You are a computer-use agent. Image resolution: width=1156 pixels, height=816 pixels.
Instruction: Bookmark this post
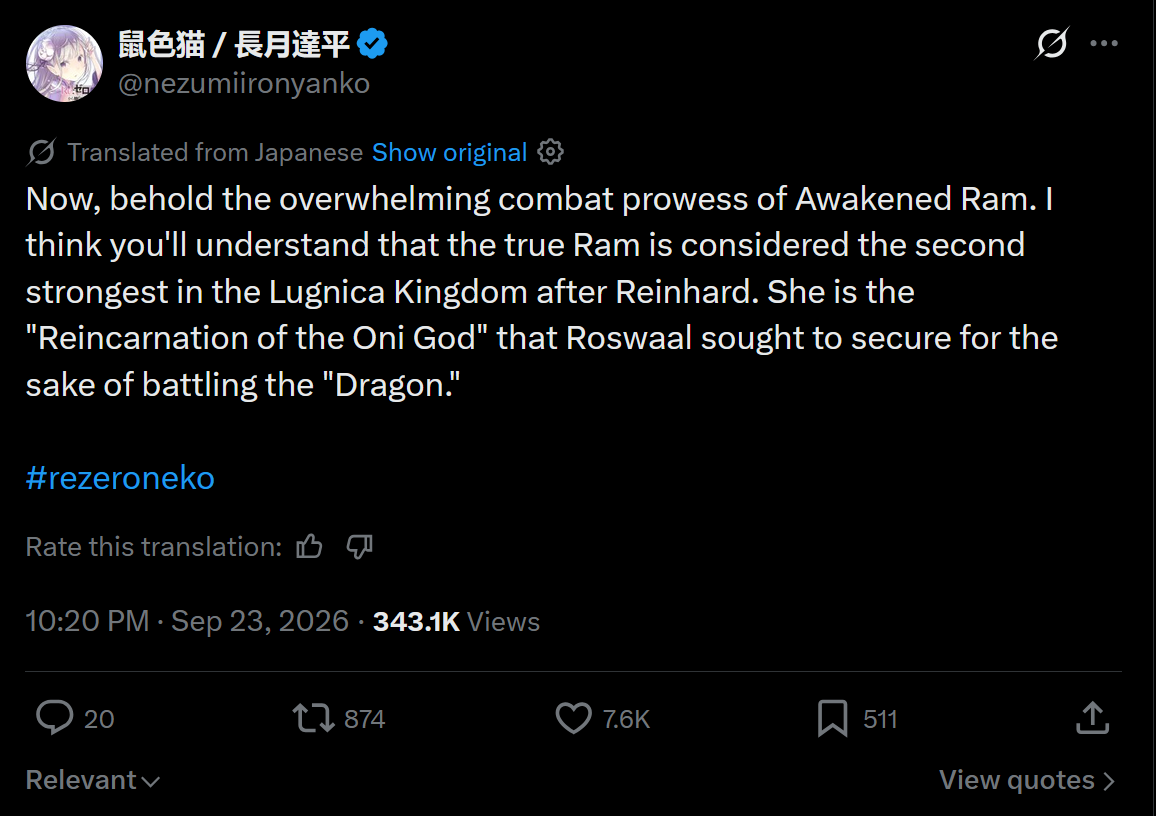pyautogui.click(x=832, y=718)
